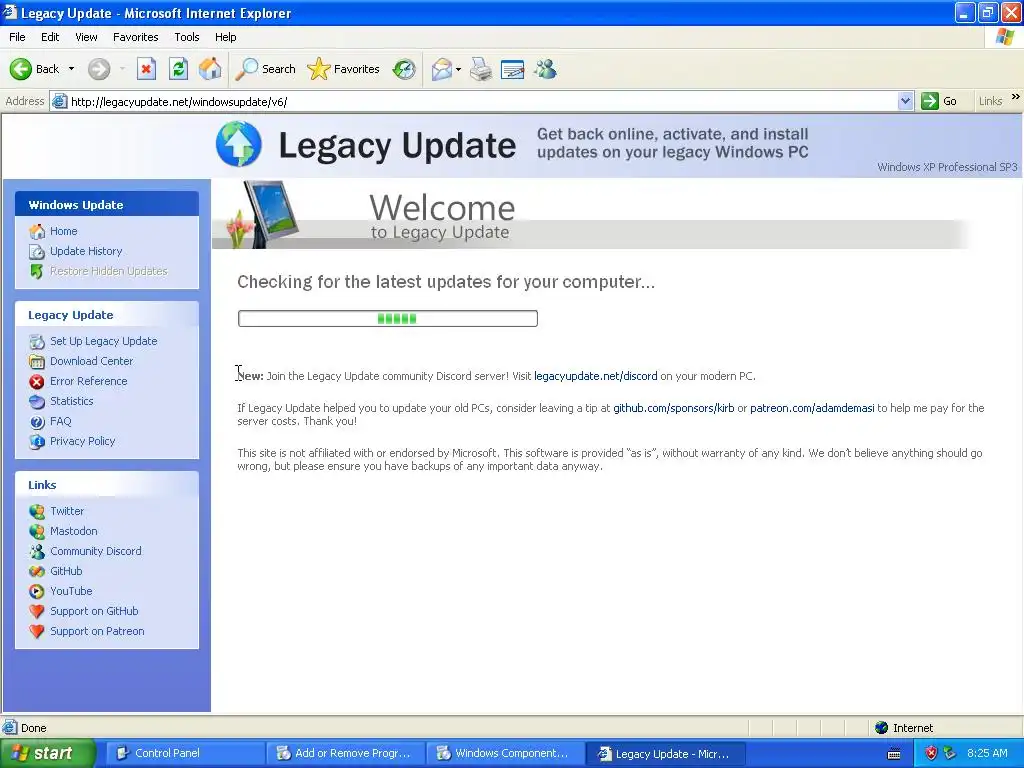Go to the browser Home page icon
This screenshot has width=1024, height=768.
coord(210,69)
